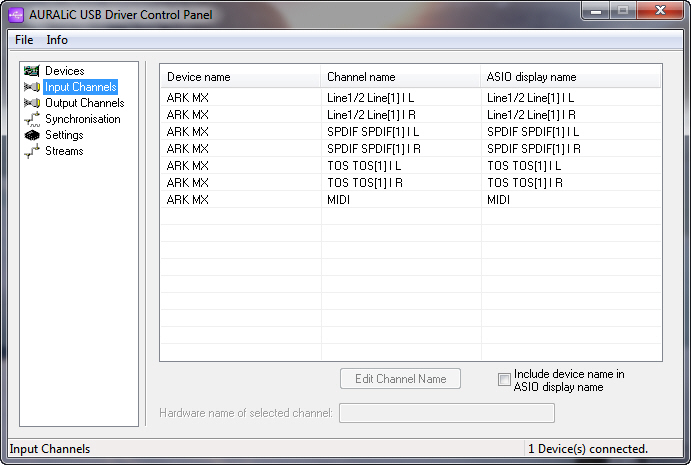Select Devices in the navigation tree
This screenshot has height=465, width=691.
[x=64, y=71]
